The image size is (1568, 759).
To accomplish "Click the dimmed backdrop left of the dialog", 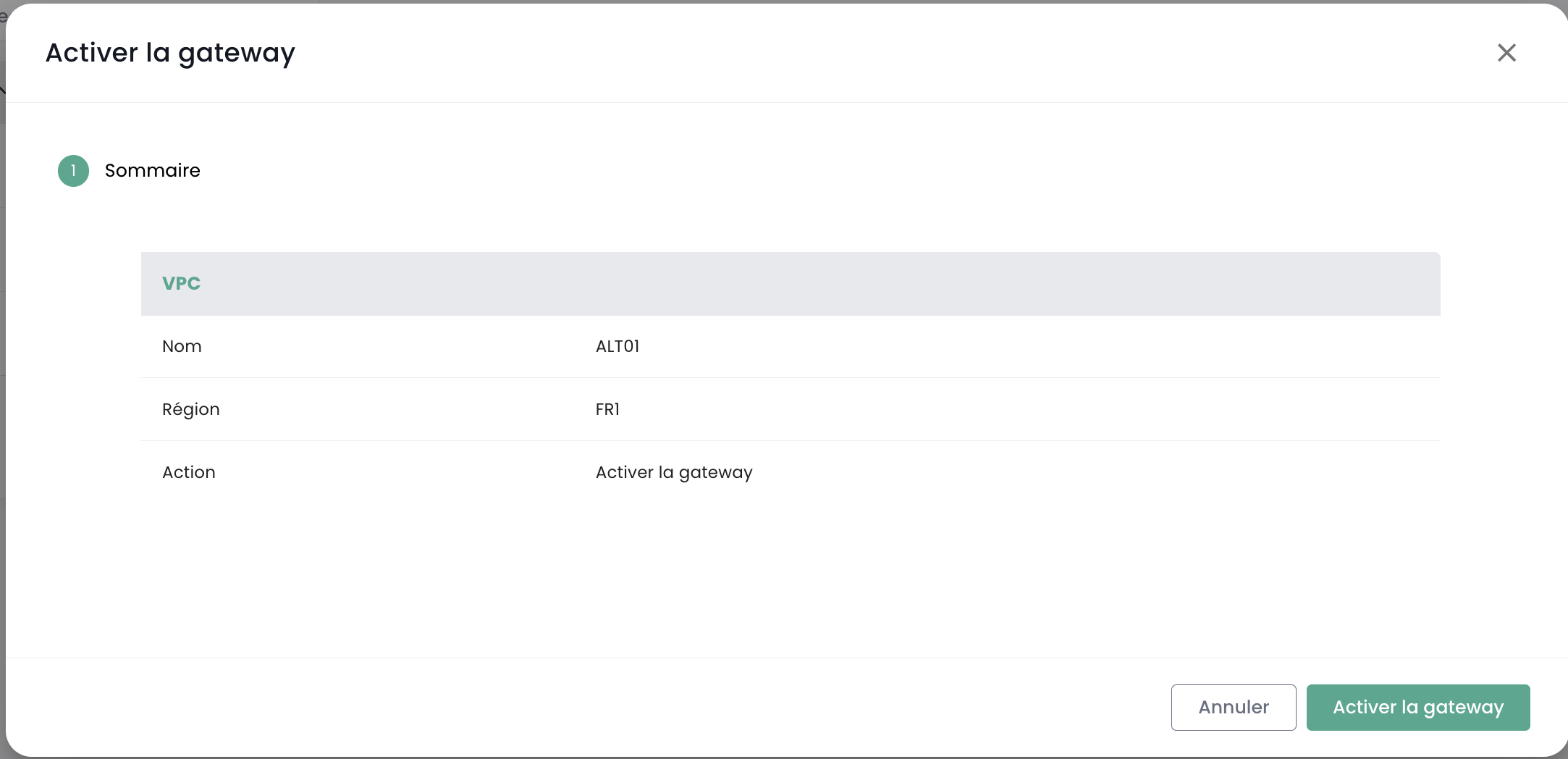I will 2,435.
